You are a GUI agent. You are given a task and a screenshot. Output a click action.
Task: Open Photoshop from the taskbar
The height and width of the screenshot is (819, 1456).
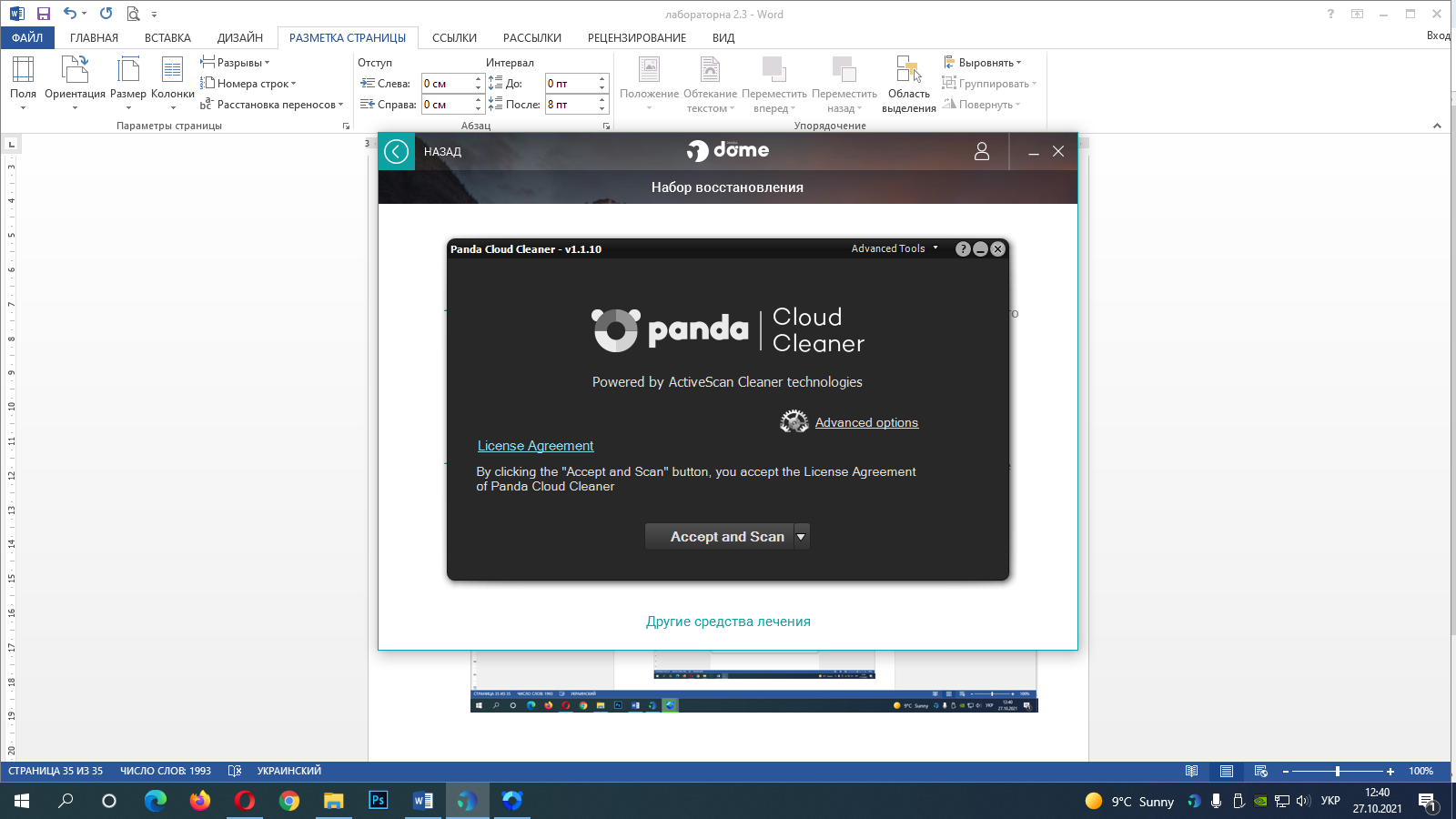[378, 801]
